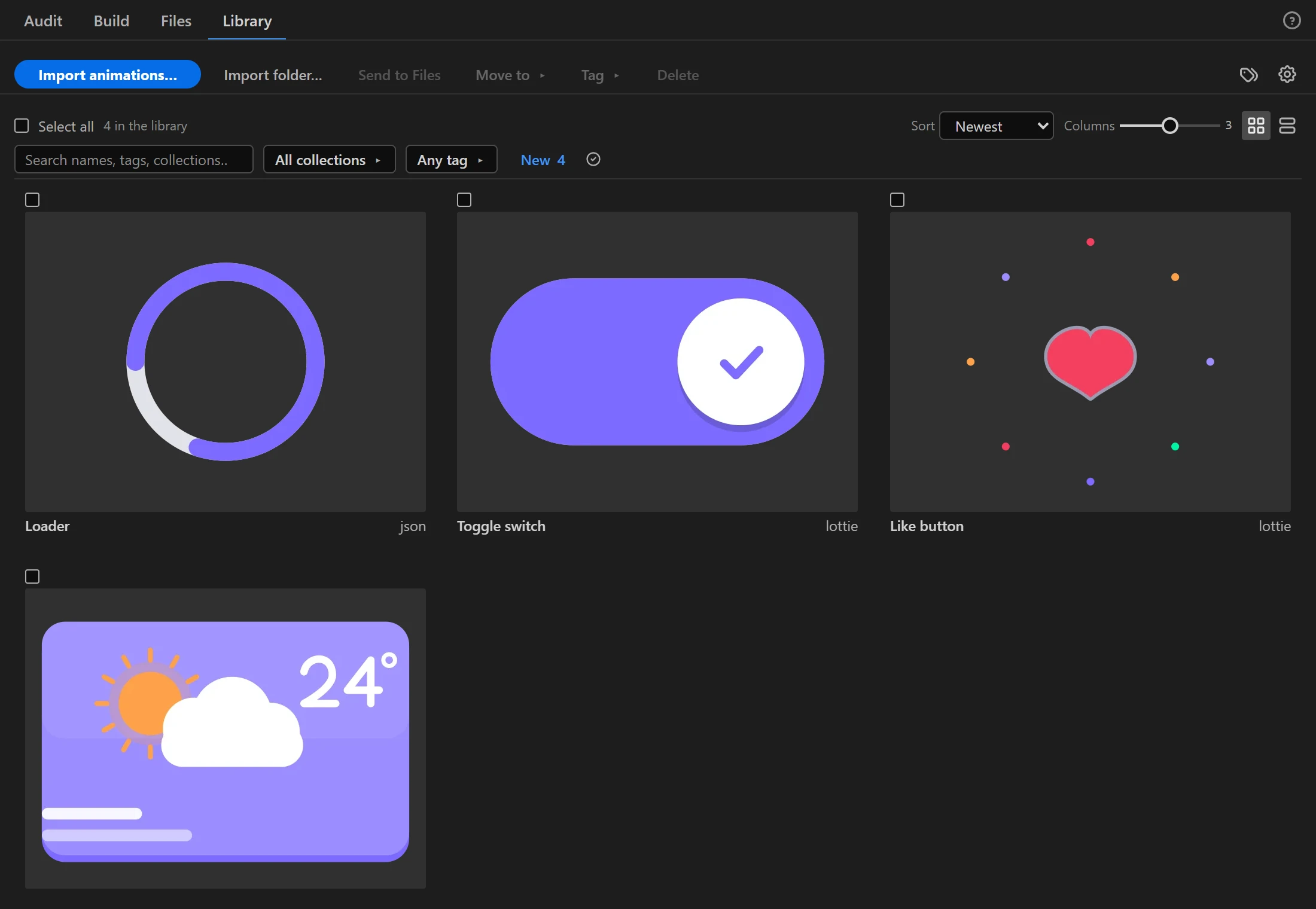Open the weather 24° card thumbnail
The height and width of the screenshot is (909, 1316).
(226, 738)
